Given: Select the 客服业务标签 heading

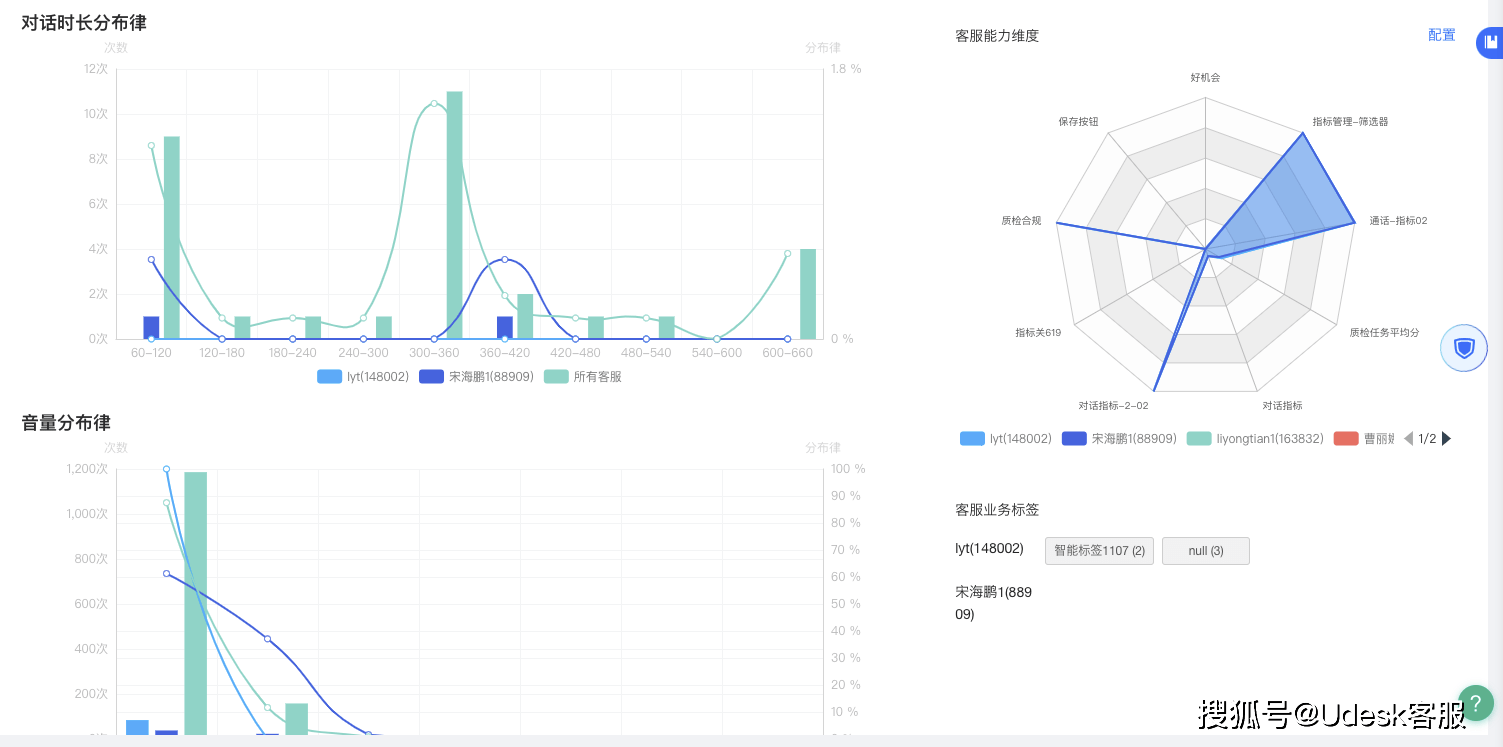Looking at the screenshot, I should pos(997,510).
